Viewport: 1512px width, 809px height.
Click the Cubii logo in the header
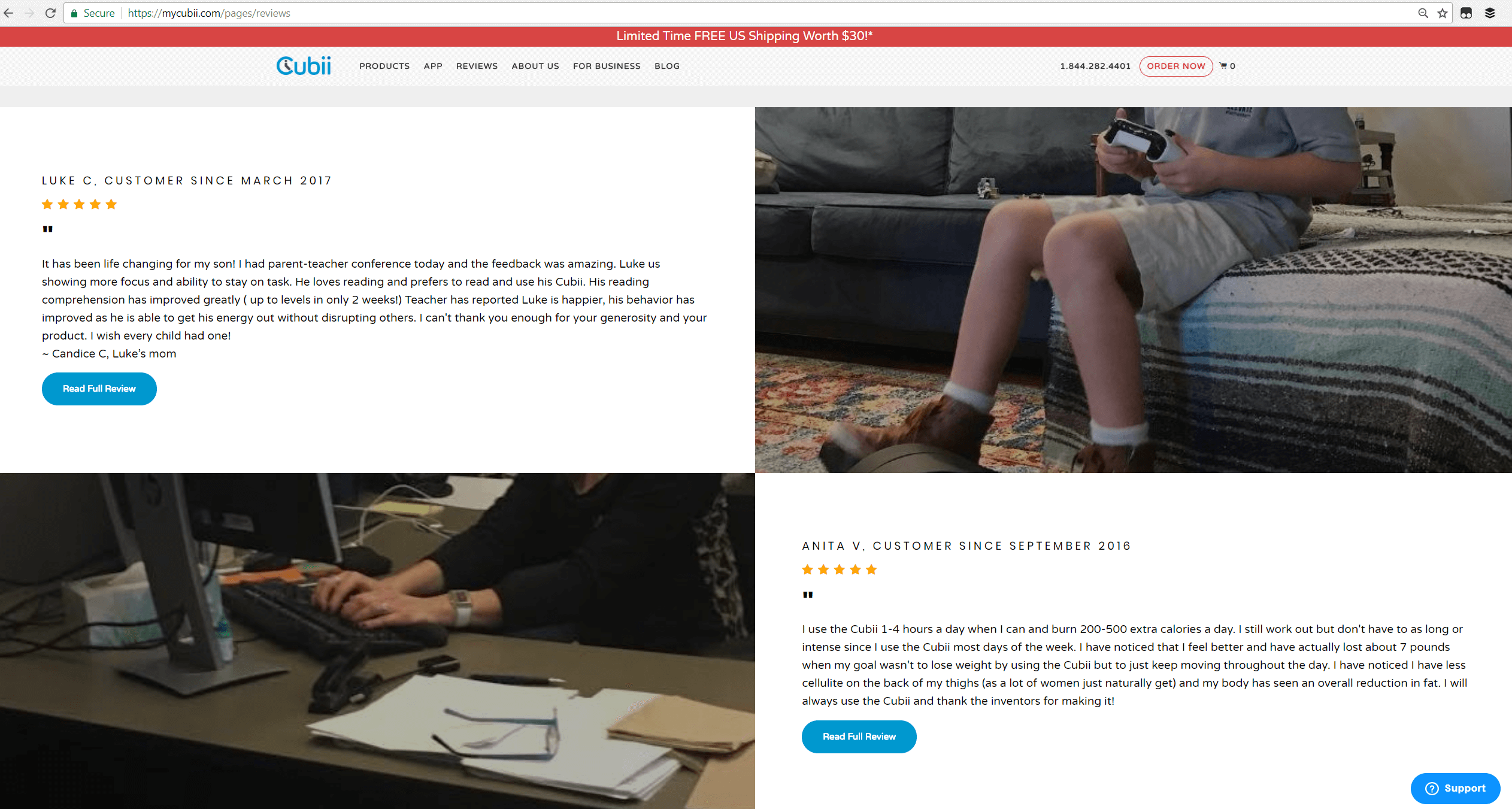click(305, 66)
